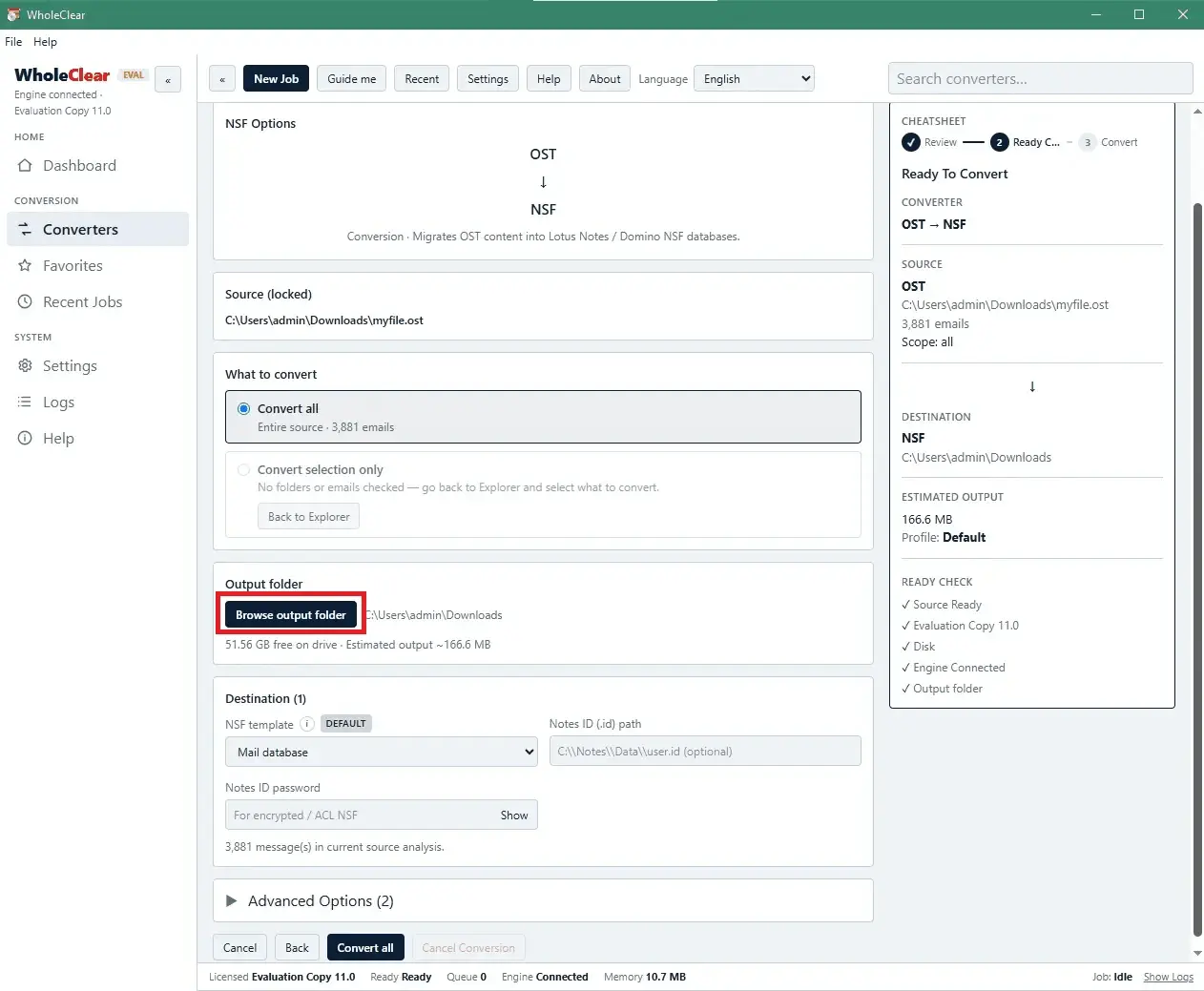Open the File menu
This screenshot has width=1204, height=991.
[x=13, y=42]
